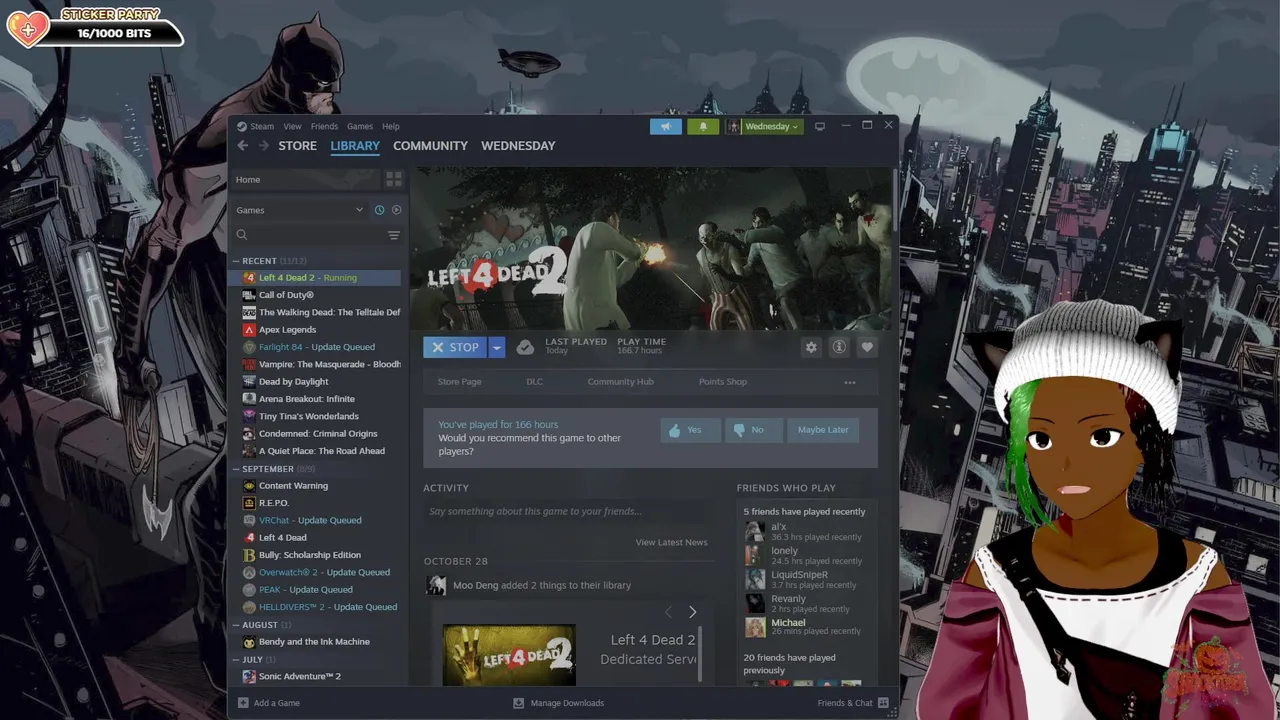Image resolution: width=1280 pixels, height=720 pixels.
Task: Sort library by recent activity clock icon
Action: point(379,210)
